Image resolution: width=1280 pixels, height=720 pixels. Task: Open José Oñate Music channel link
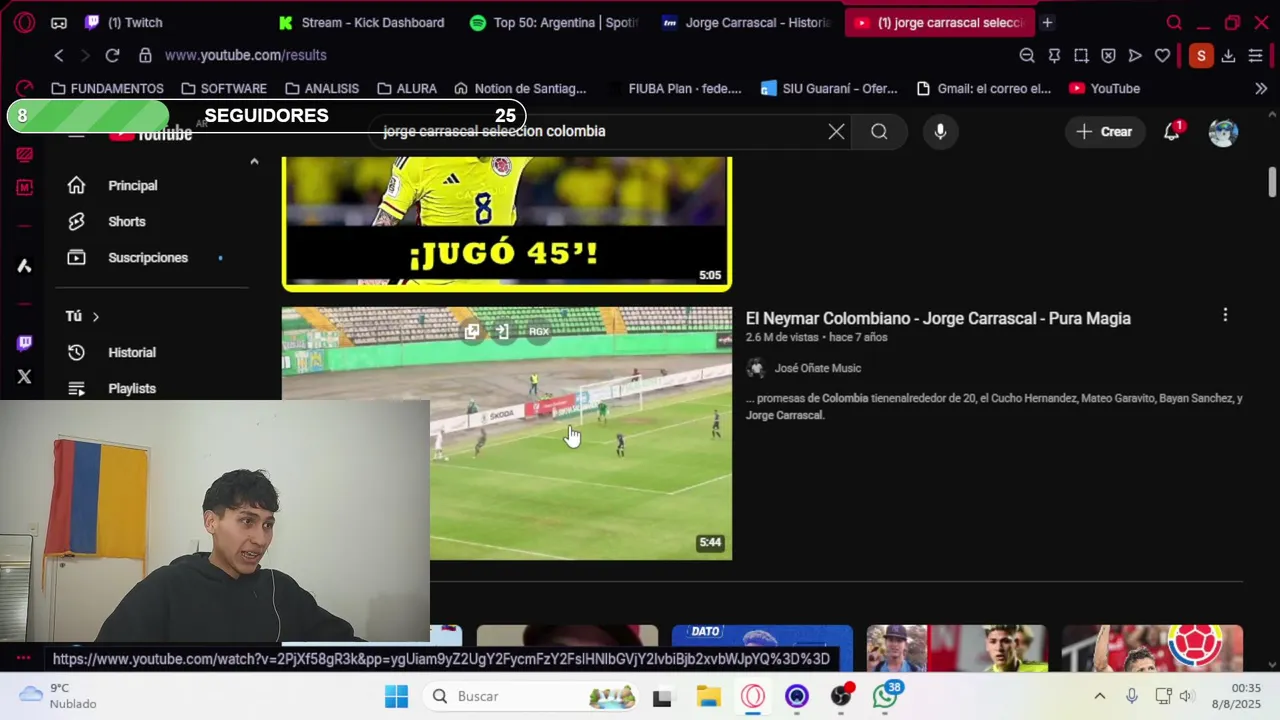pyautogui.click(x=817, y=368)
